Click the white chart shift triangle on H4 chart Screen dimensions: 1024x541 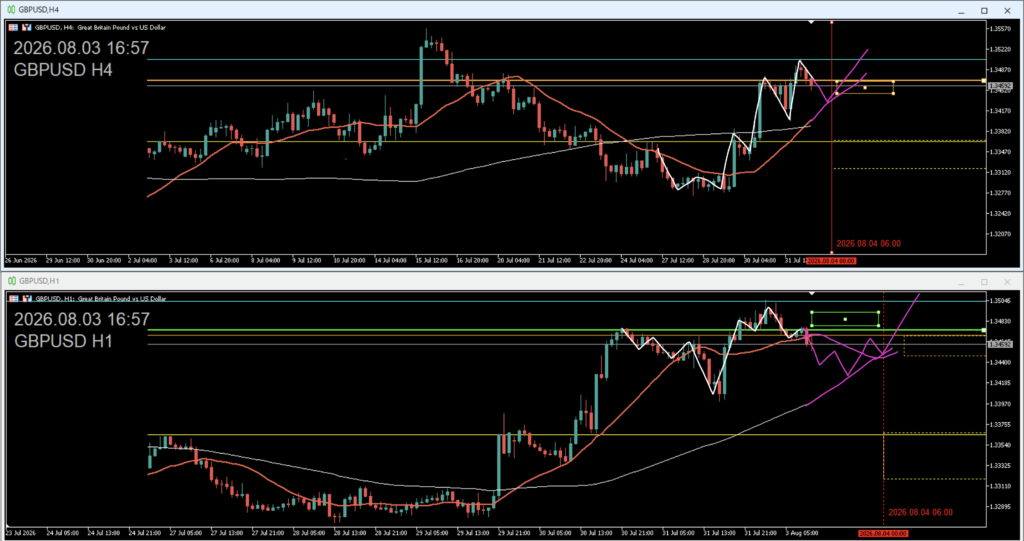pyautogui.click(x=811, y=22)
